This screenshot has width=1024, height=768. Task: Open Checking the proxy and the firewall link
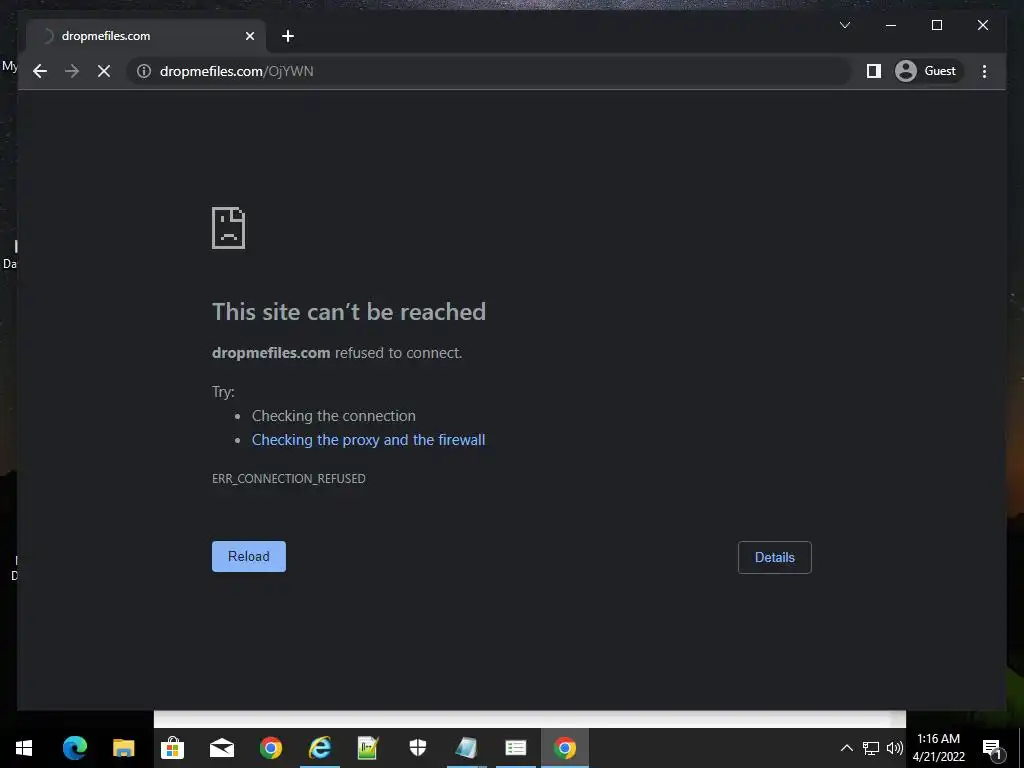point(368,440)
